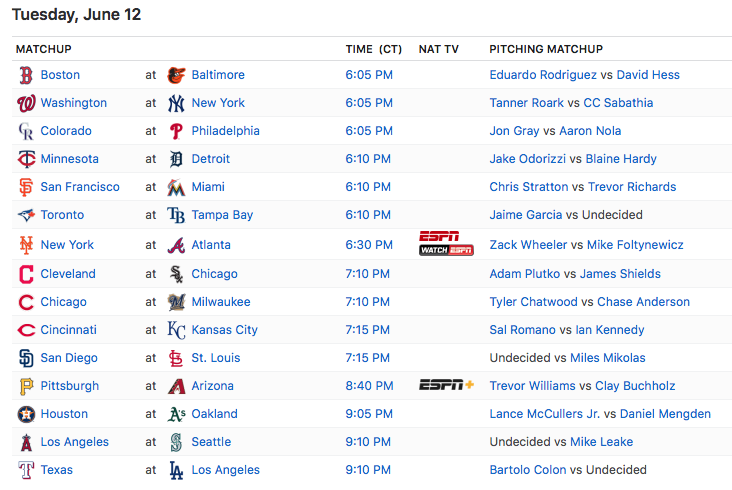Click the Baltimore Orioles logo icon
The width and height of the screenshot is (732, 490).
177,75
